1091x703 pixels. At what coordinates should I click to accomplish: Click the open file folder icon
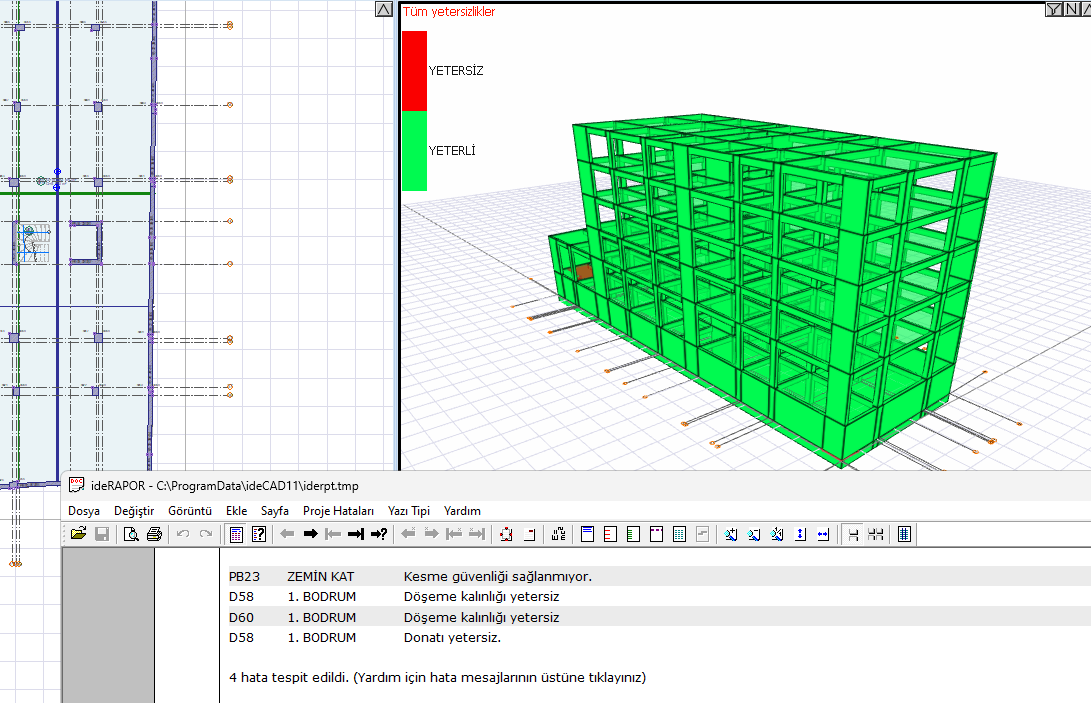pyautogui.click(x=78, y=535)
